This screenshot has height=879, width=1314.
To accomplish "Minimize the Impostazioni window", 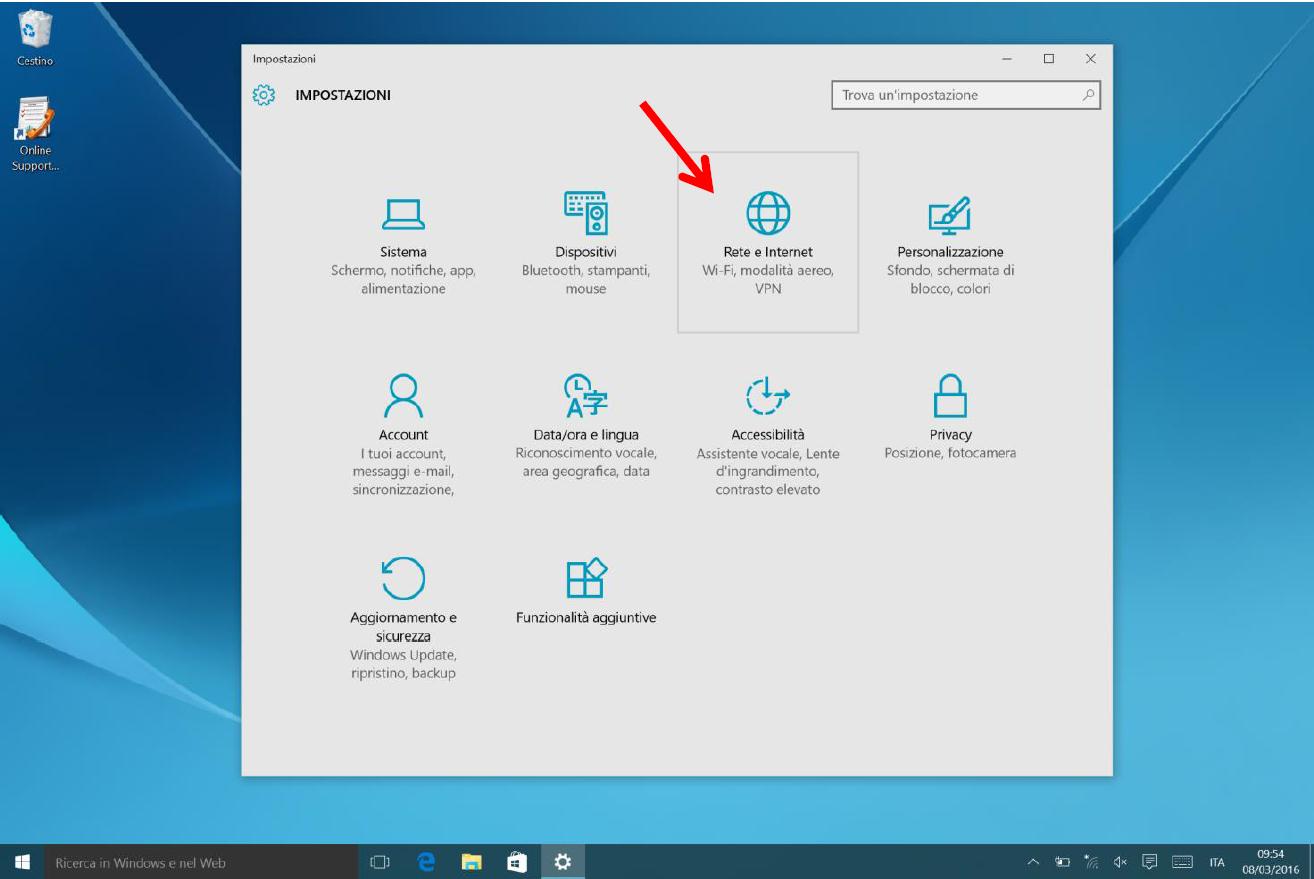I will click(x=1007, y=60).
